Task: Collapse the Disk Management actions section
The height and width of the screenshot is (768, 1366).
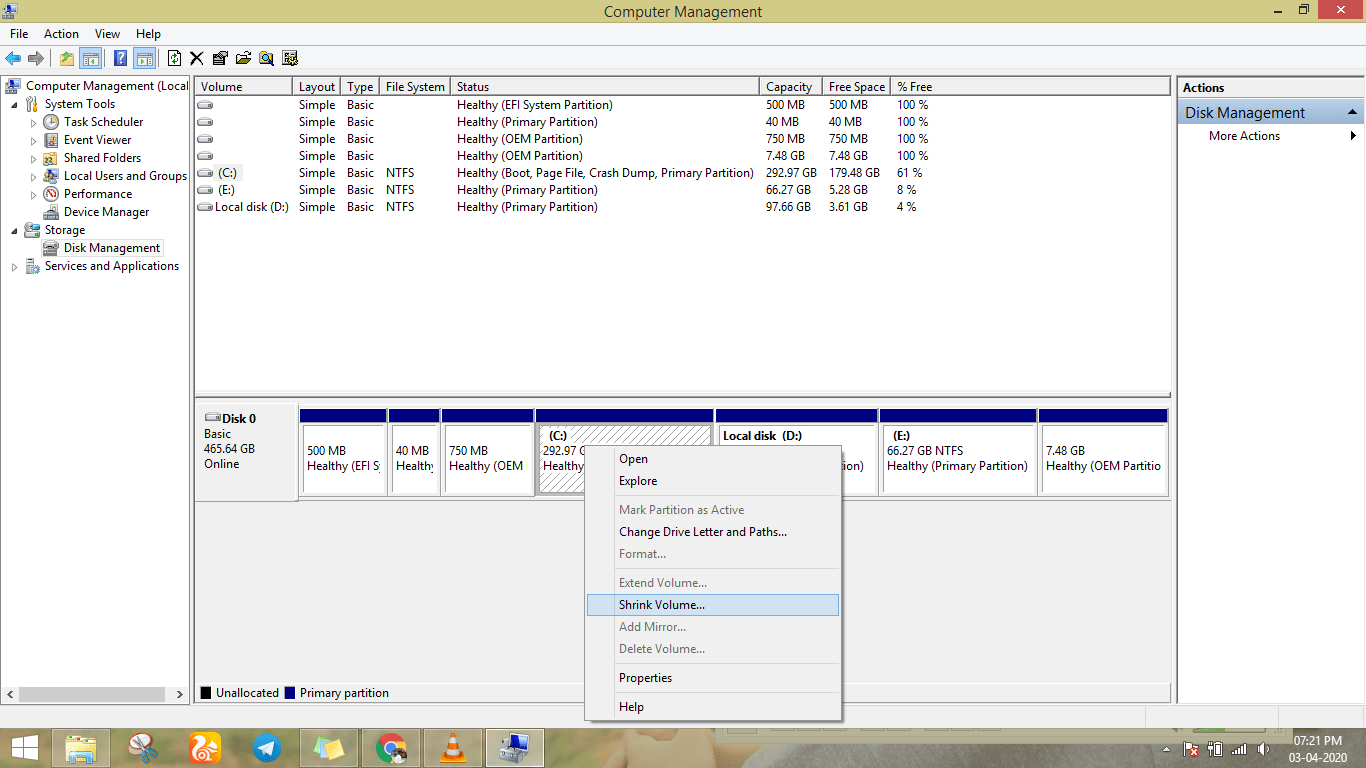Action: pos(1352,113)
